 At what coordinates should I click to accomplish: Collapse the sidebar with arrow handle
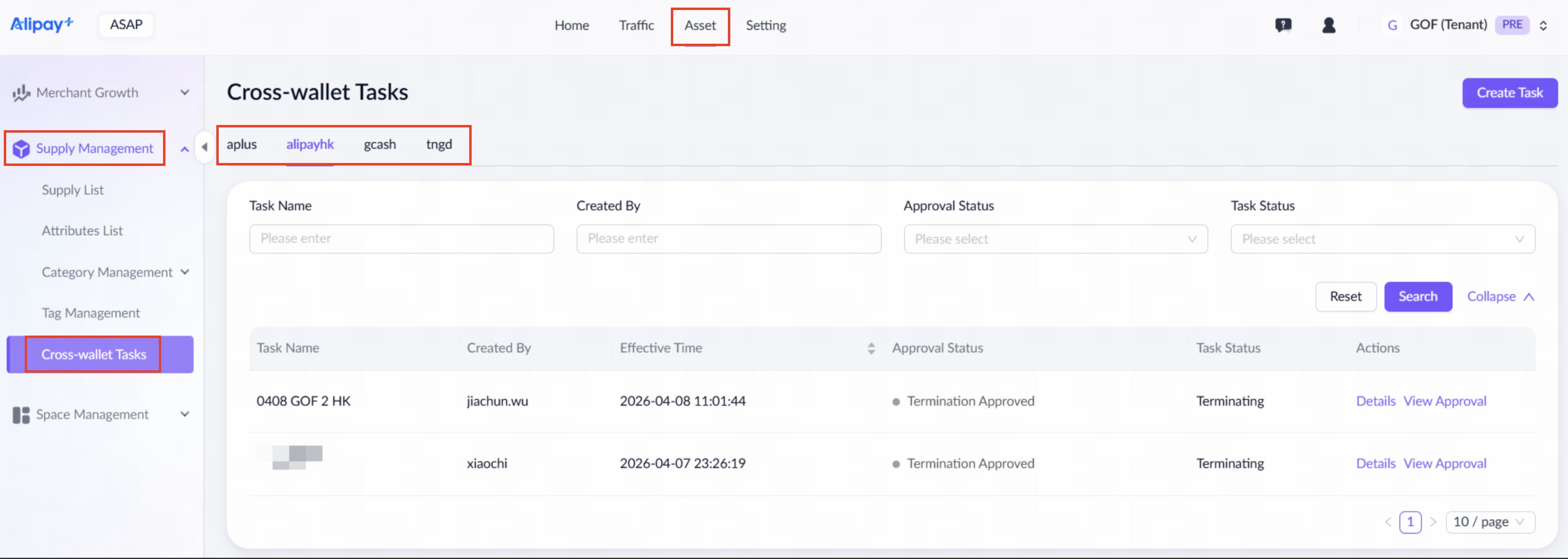pyautogui.click(x=204, y=146)
